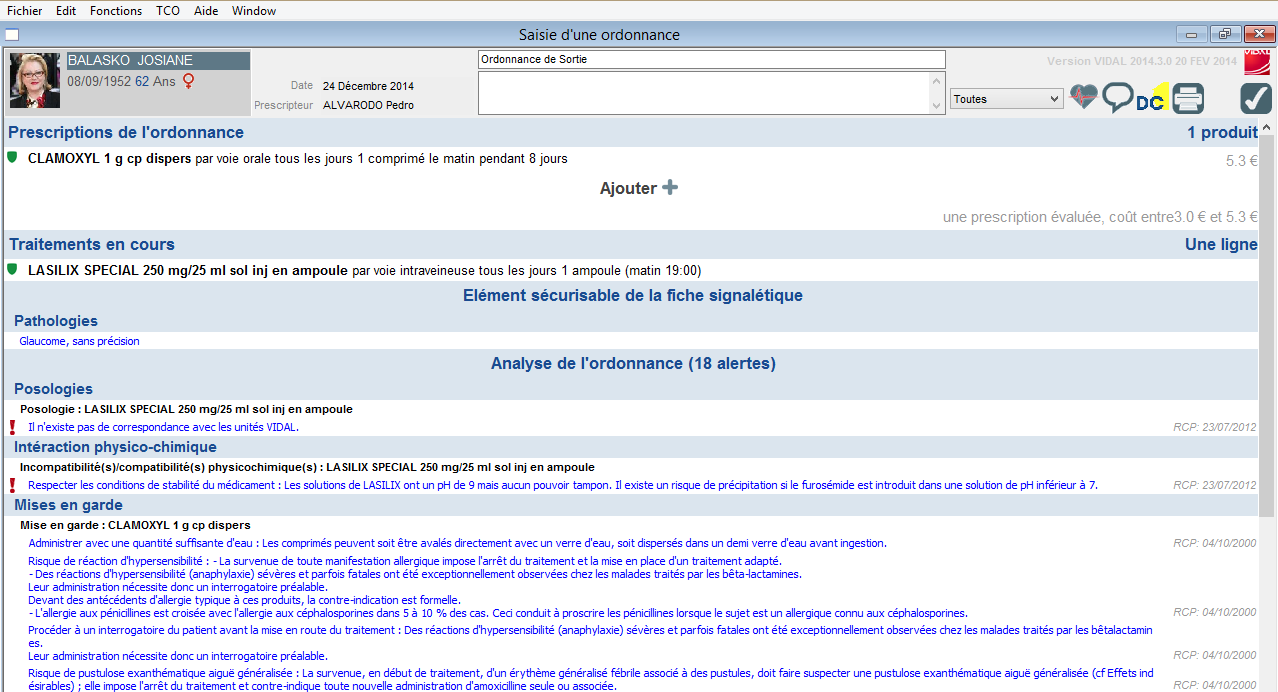Click the main panel scrollbar up arrow
This screenshot has height=692, width=1278.
1267,128
